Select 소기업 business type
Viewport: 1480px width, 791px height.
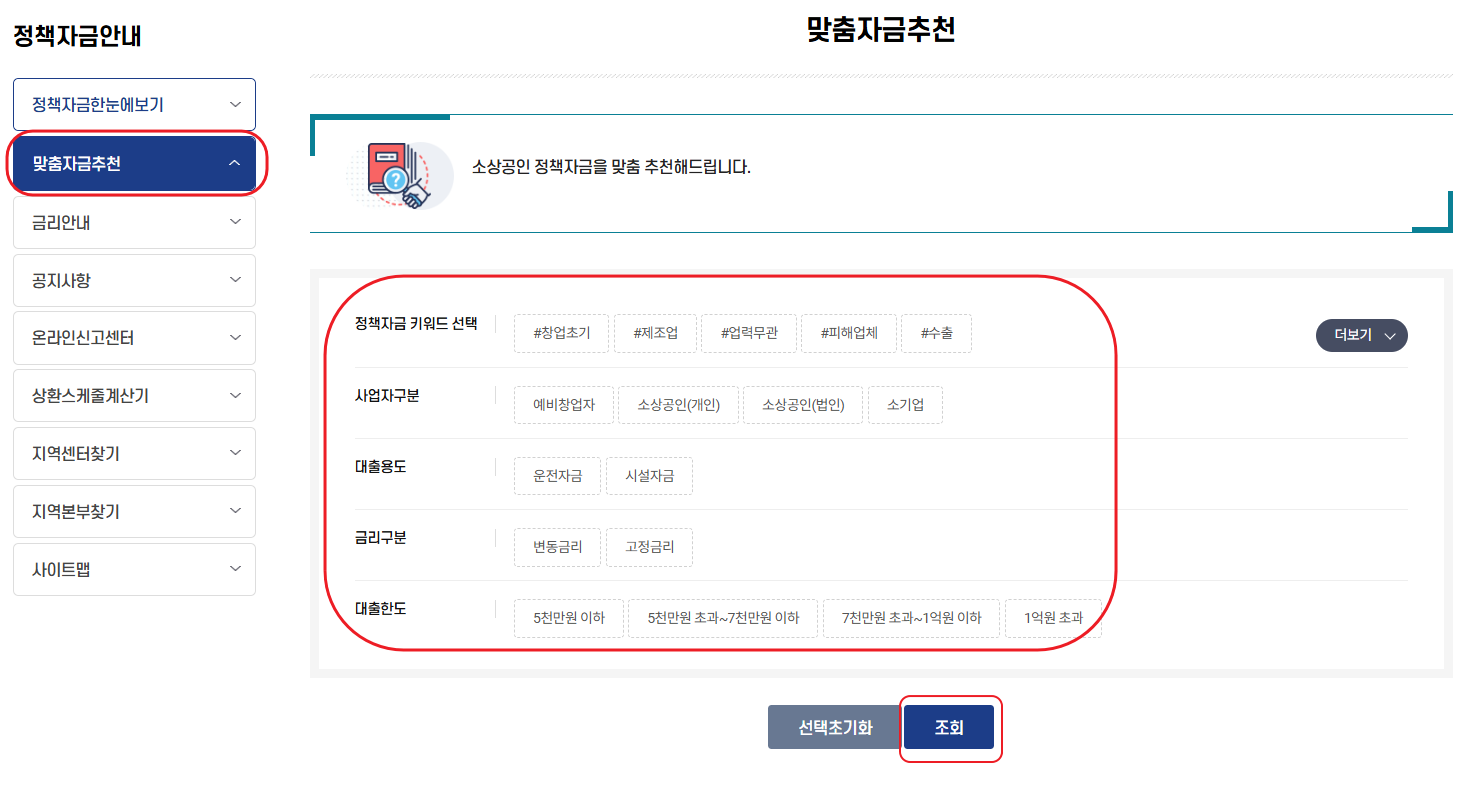click(x=905, y=405)
